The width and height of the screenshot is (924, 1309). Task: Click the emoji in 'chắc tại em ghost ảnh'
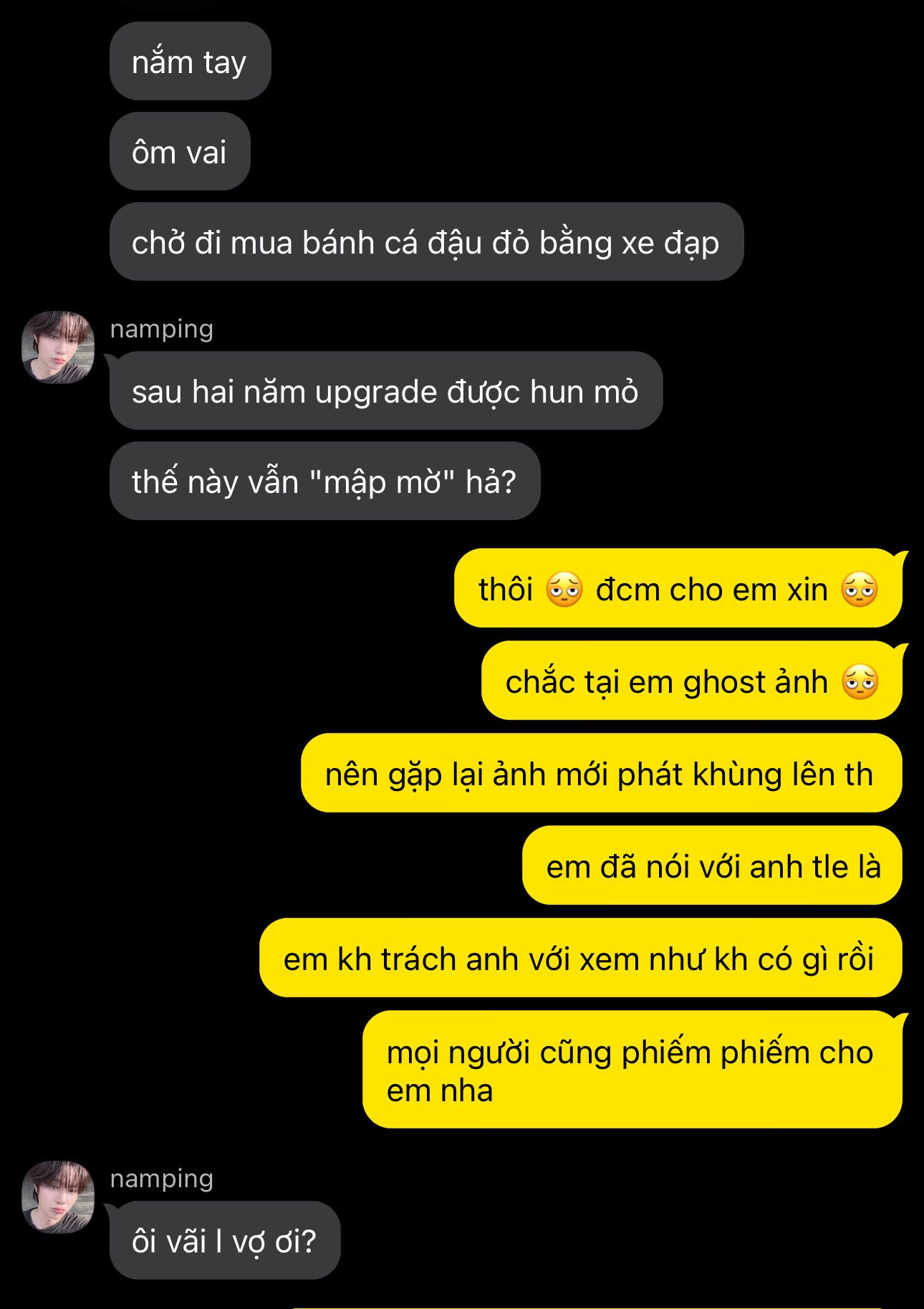860,681
